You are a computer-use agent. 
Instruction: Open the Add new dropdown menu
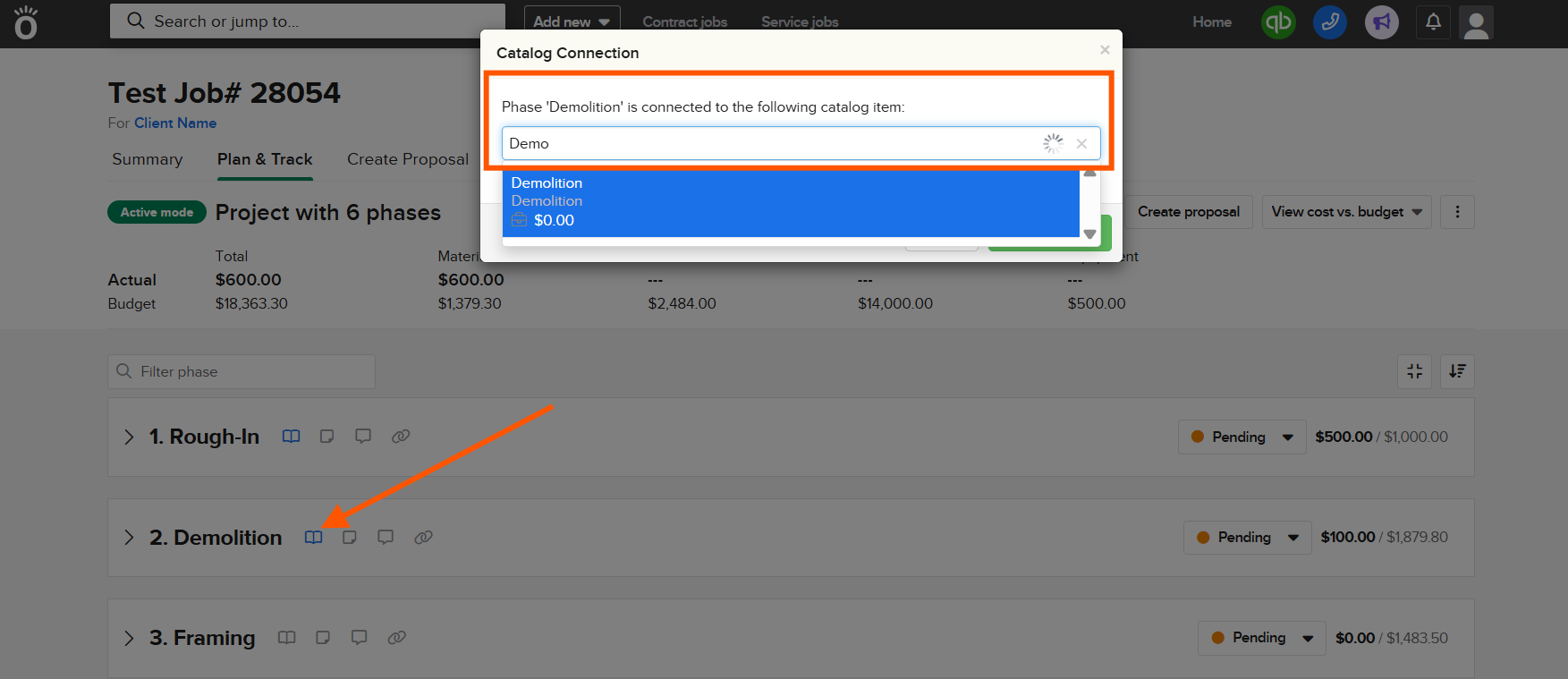(x=571, y=21)
